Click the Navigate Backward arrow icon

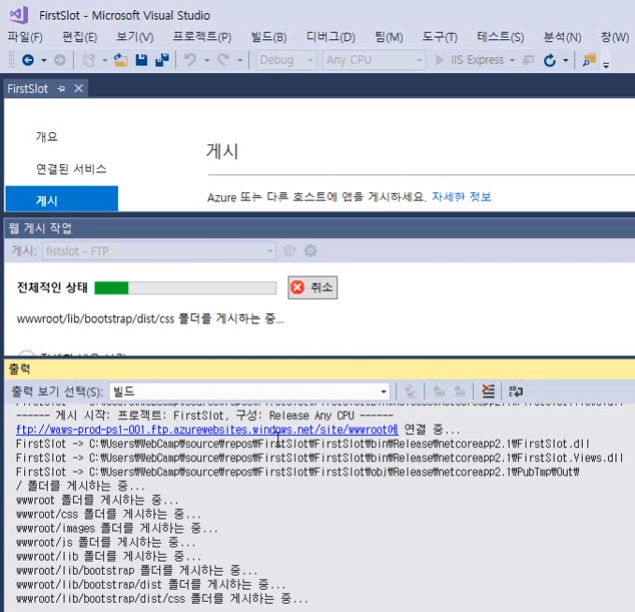pyautogui.click(x=28, y=60)
